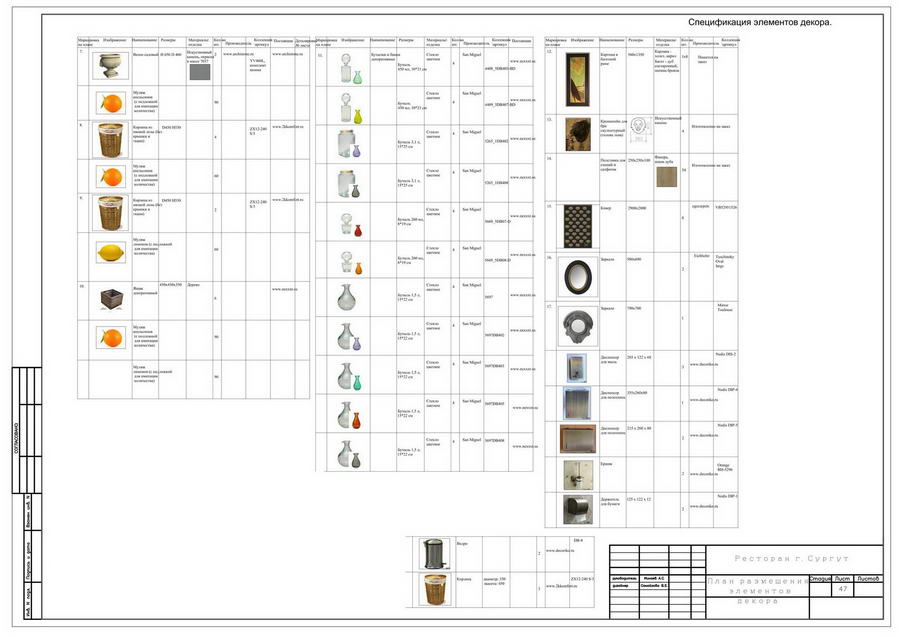This screenshot has width=900, height=637.
Task: Select 'План размещения элементов декора' caption
Action: point(758,591)
